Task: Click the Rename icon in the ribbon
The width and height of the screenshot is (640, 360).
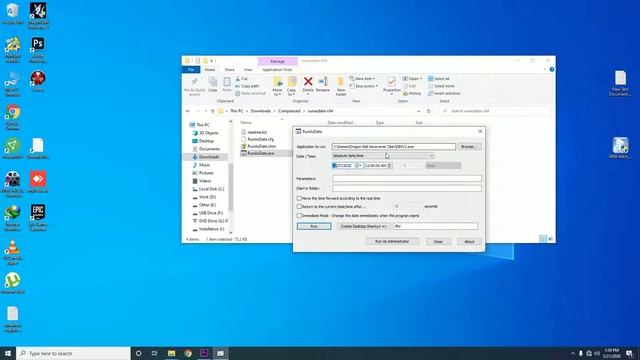Action: 323,82
